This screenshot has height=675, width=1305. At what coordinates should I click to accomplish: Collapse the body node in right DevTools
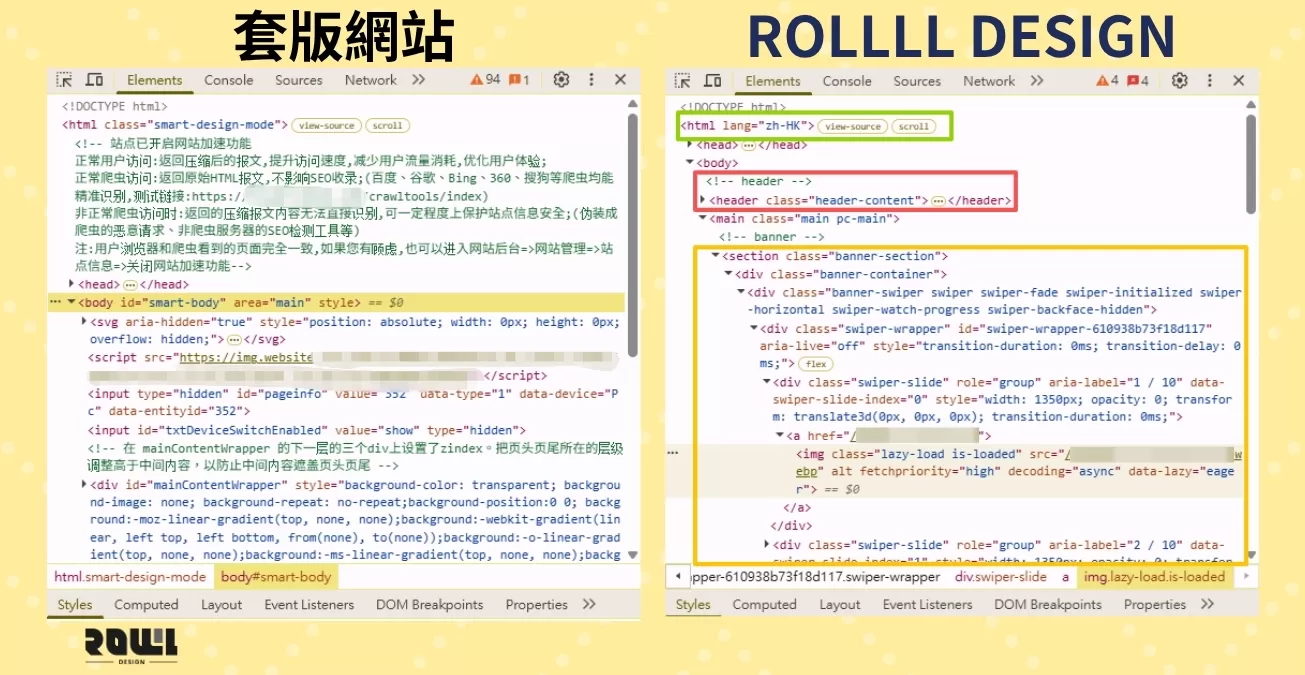coord(690,163)
